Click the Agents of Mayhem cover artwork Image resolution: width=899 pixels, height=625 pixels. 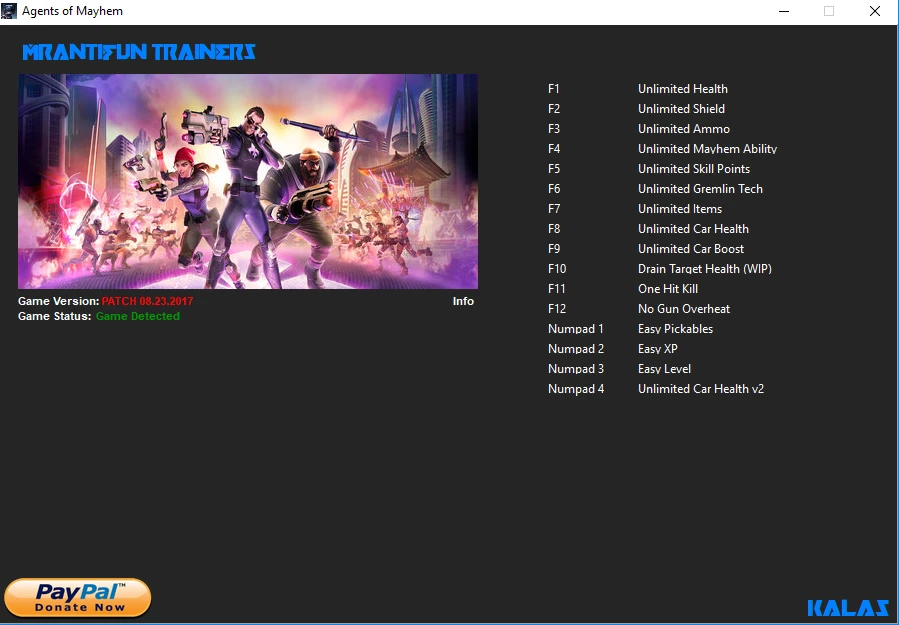pyautogui.click(x=248, y=181)
